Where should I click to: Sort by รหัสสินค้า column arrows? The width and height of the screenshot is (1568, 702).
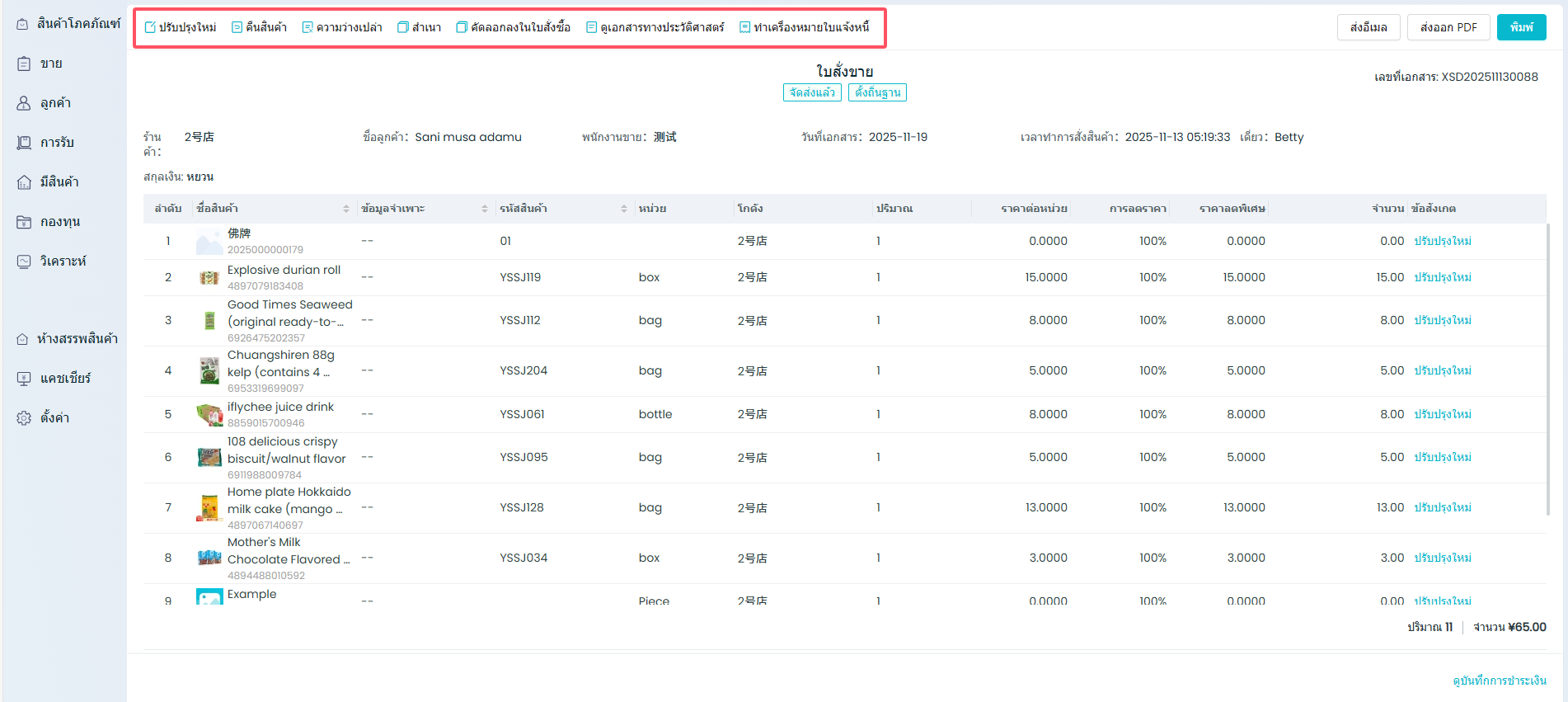[x=624, y=209]
